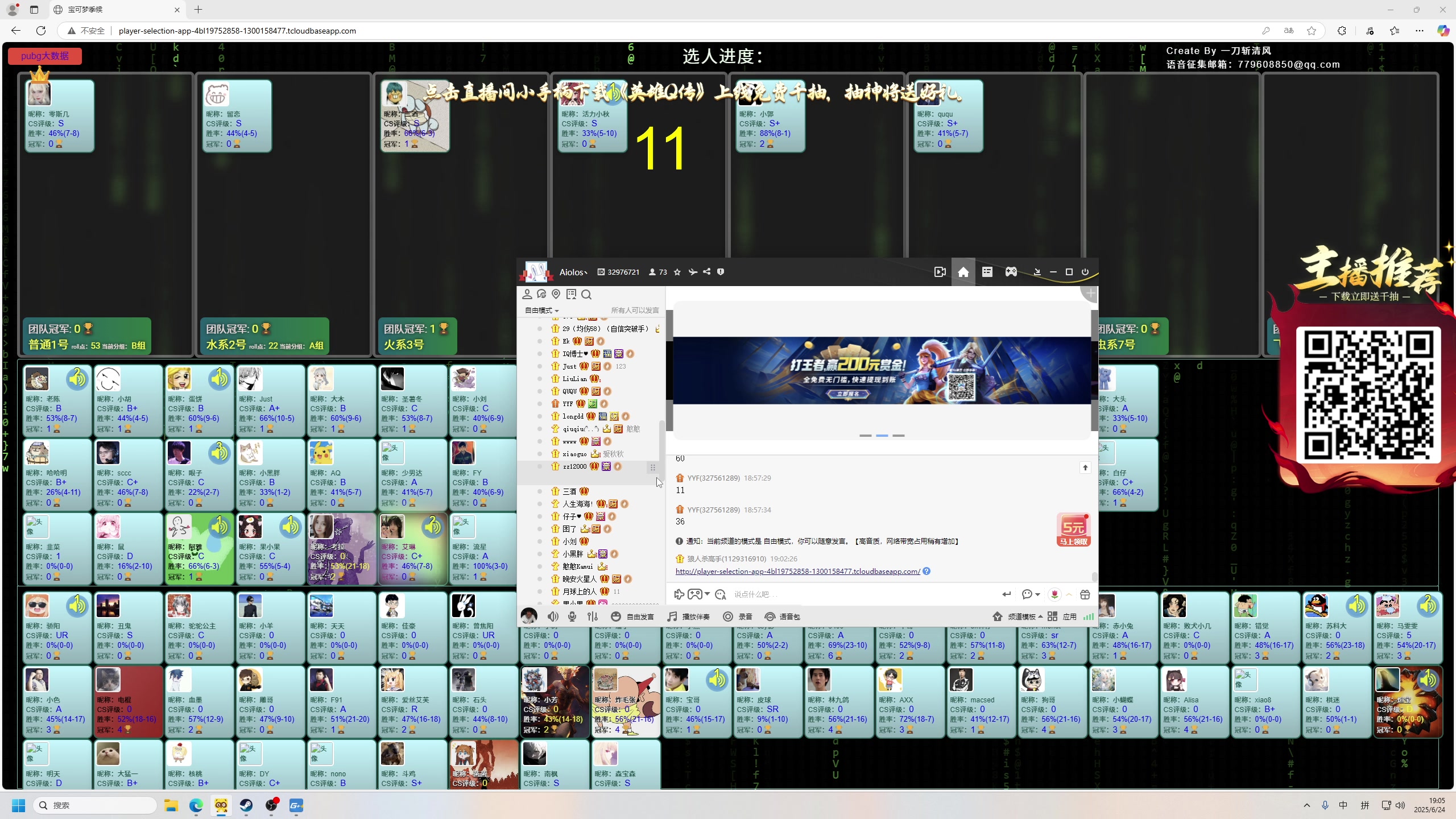
Task: Click the gift box icon right of chat input
Action: [x=1085, y=594]
